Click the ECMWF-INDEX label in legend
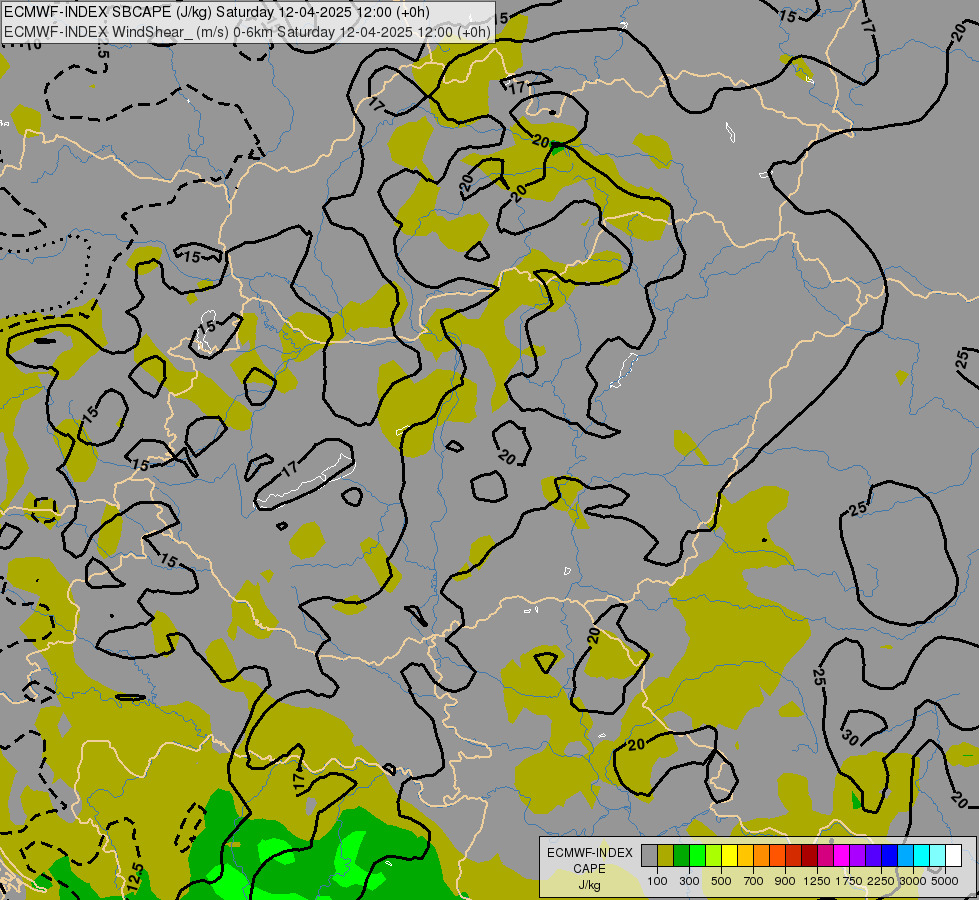Image resolution: width=979 pixels, height=900 pixels. (x=590, y=853)
